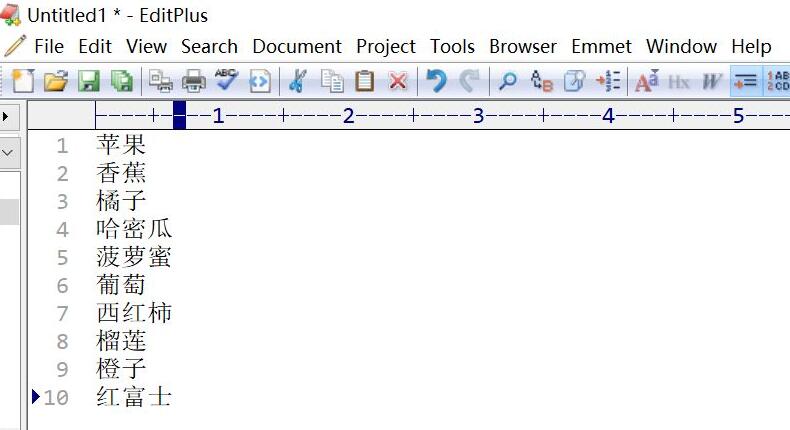Open font settings with the Aa icon
This screenshot has height=430, width=790.
click(x=647, y=81)
